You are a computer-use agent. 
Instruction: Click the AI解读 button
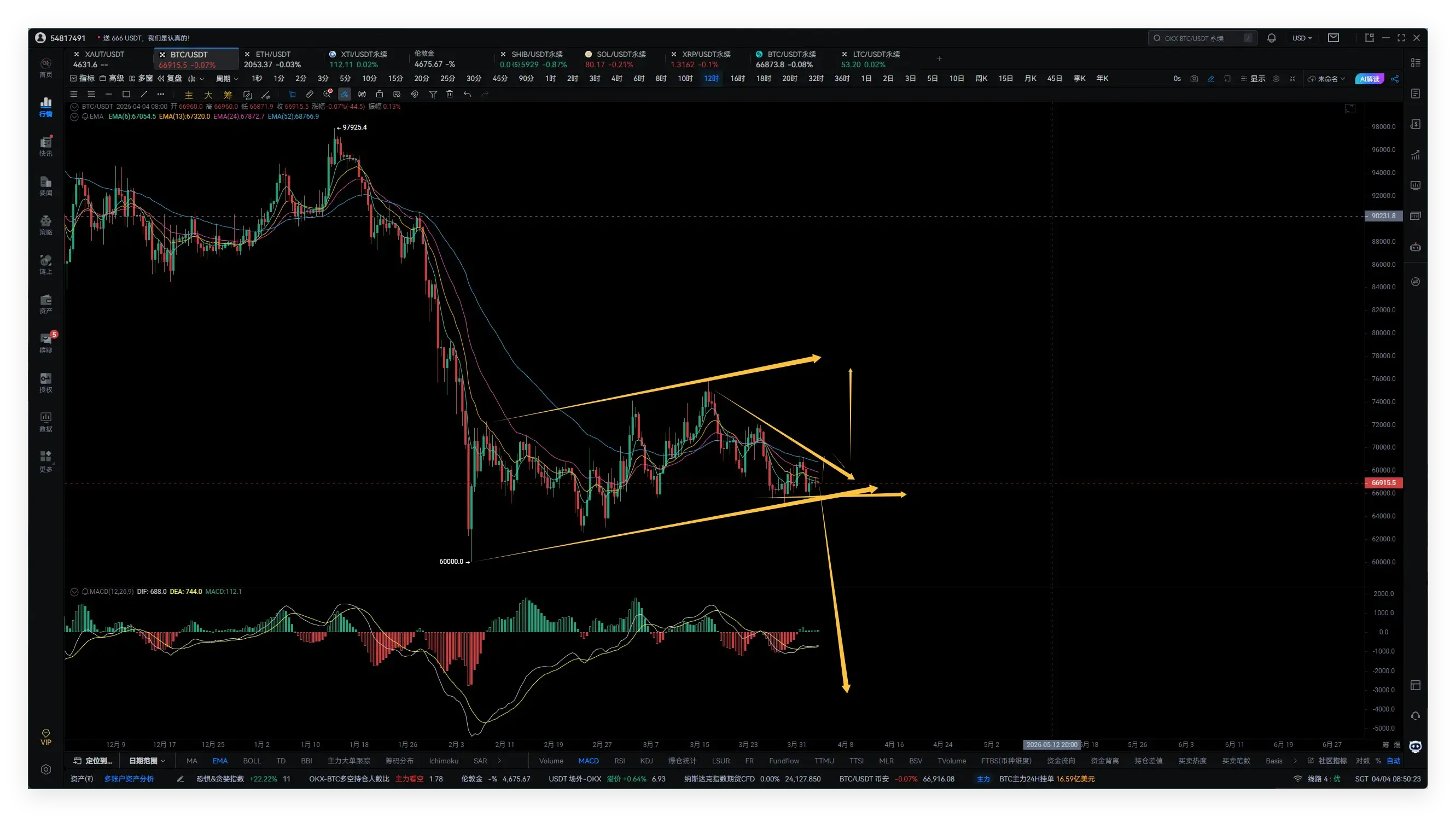click(x=1369, y=79)
